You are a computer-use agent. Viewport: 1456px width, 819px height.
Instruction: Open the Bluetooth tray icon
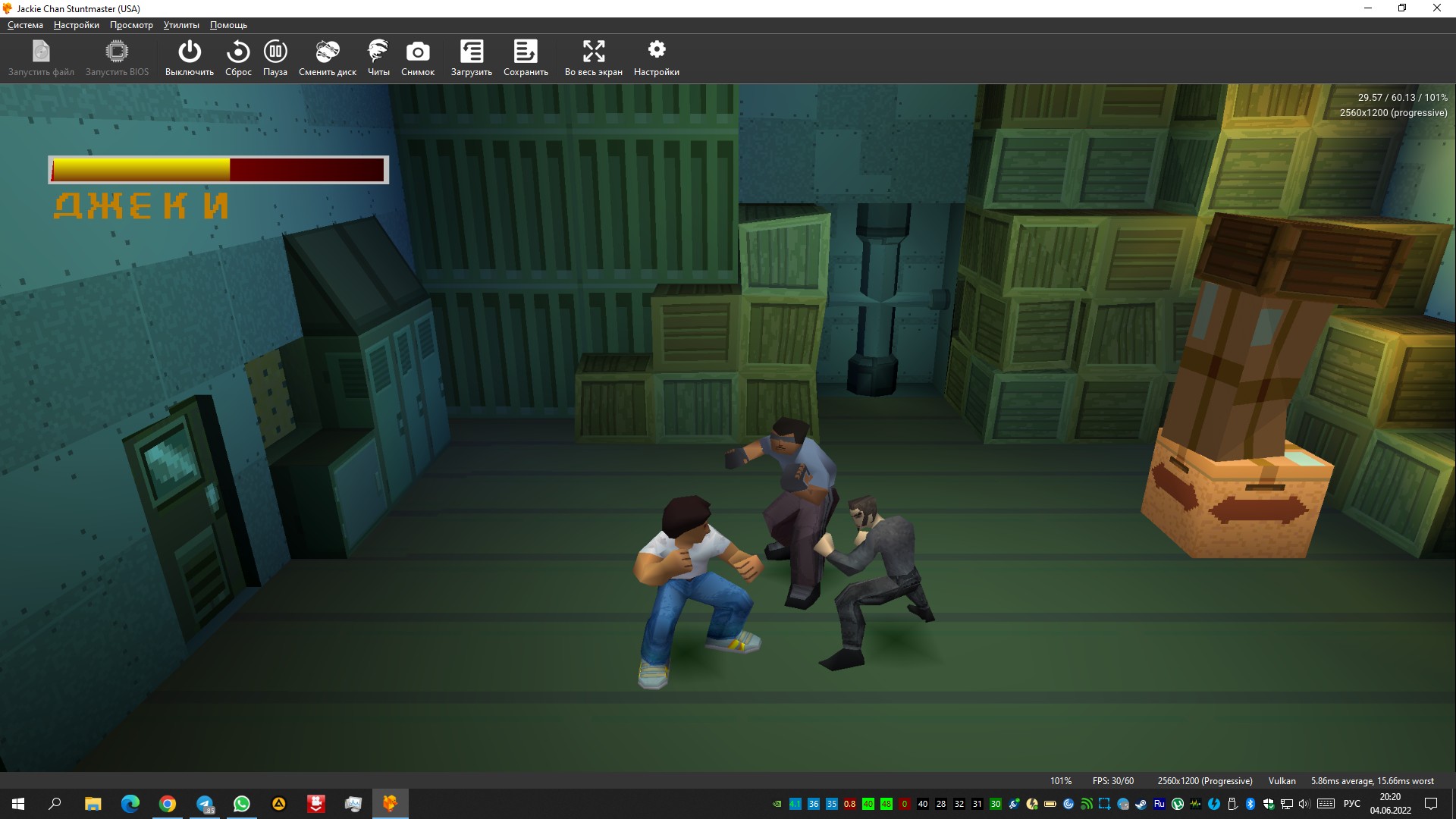pyautogui.click(x=1250, y=804)
